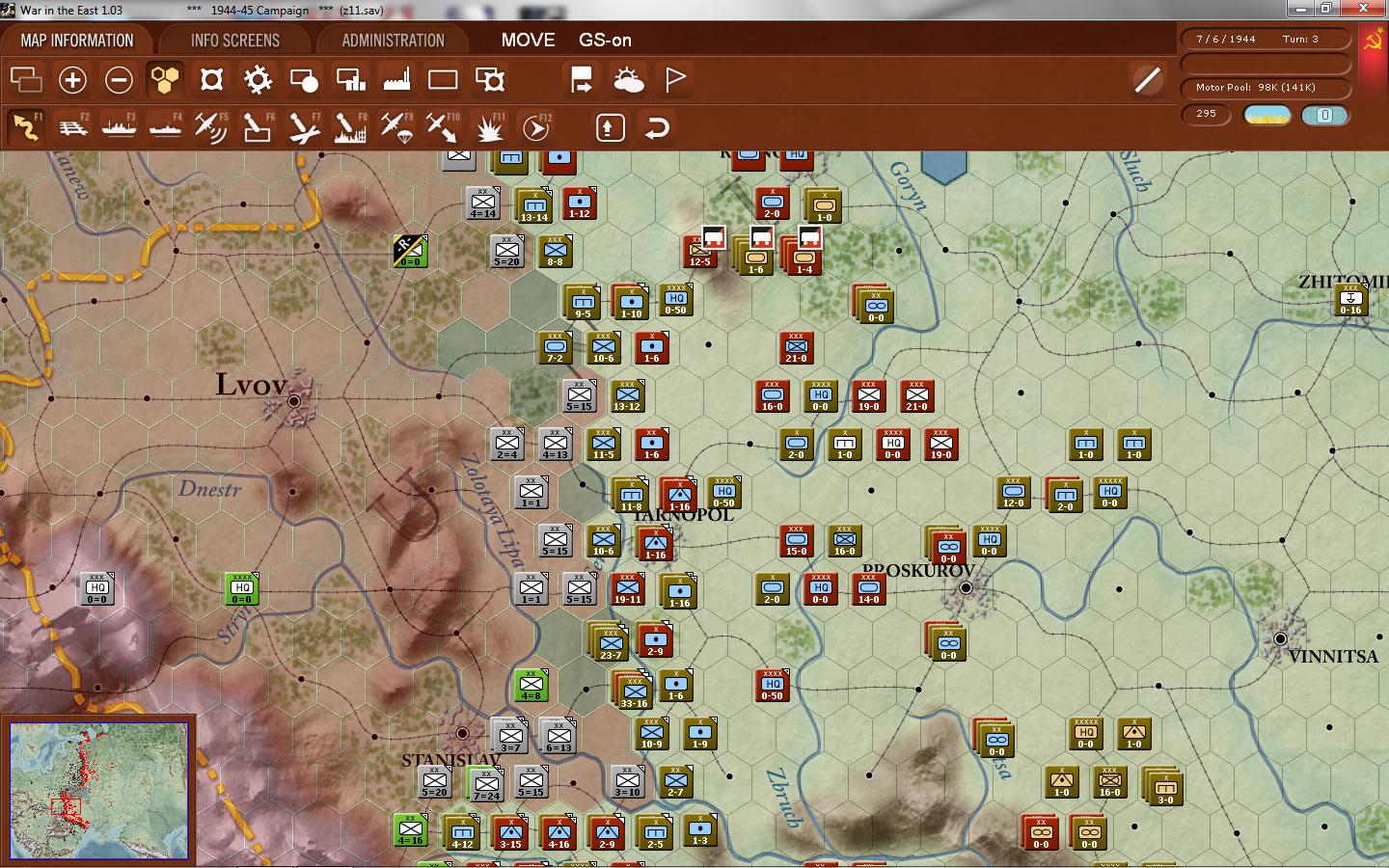Image resolution: width=1389 pixels, height=868 pixels.
Task: Select the F7 bomb airfield mode icon
Action: click(304, 127)
